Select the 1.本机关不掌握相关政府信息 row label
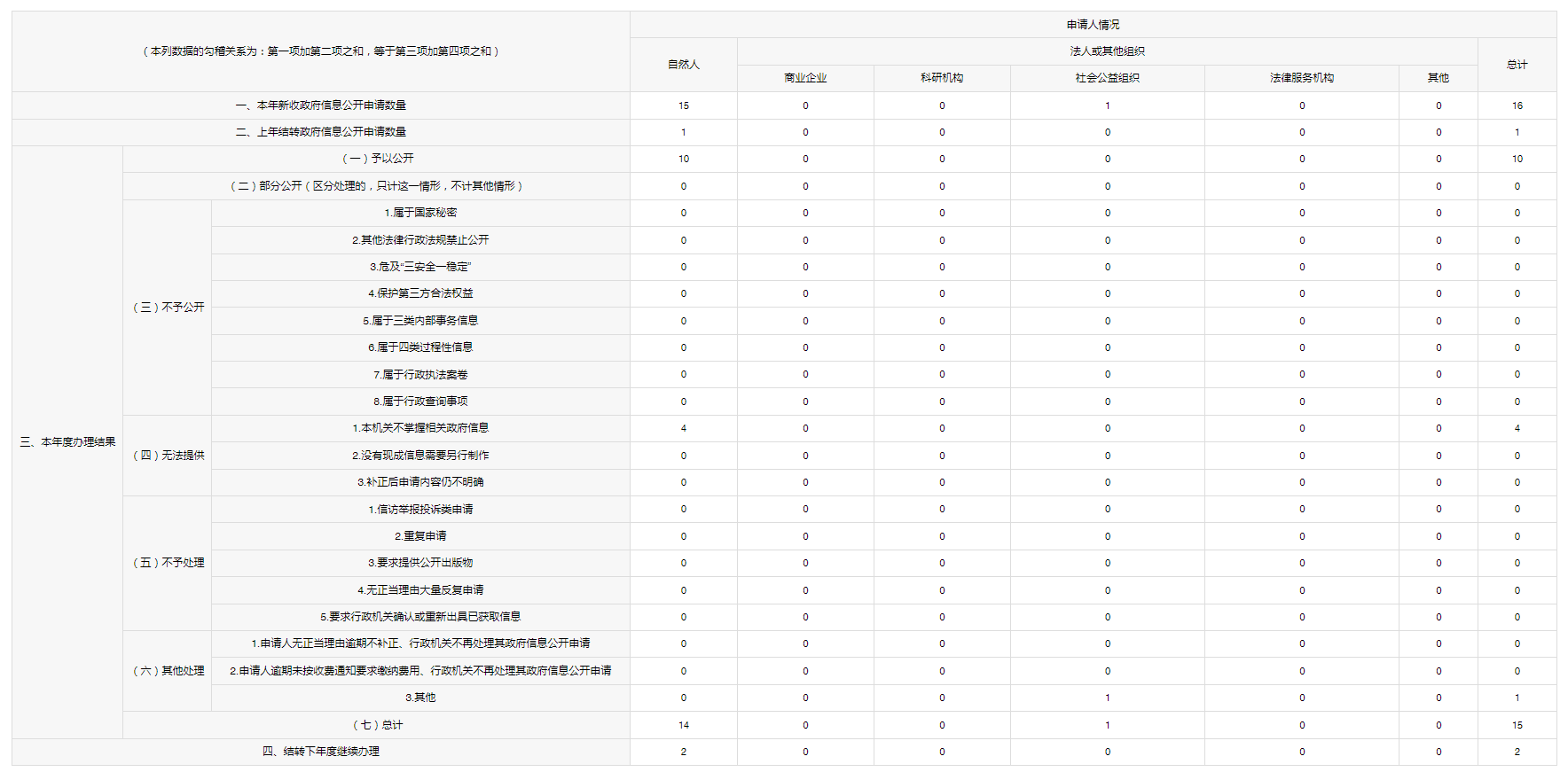The image size is (1568, 772). (420, 428)
